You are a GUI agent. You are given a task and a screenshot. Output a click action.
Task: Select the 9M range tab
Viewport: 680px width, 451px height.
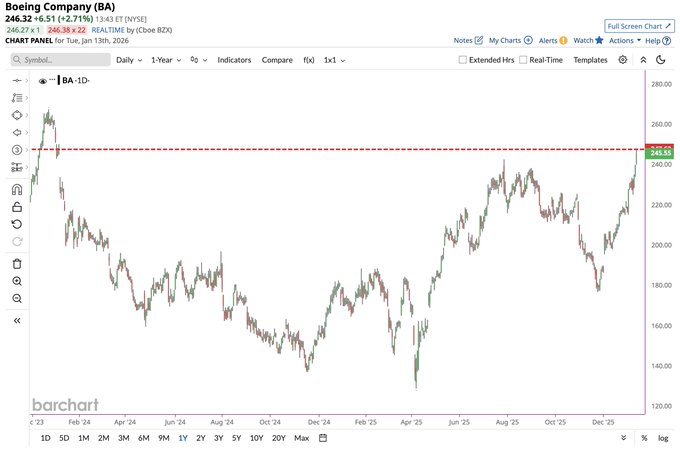(163, 438)
